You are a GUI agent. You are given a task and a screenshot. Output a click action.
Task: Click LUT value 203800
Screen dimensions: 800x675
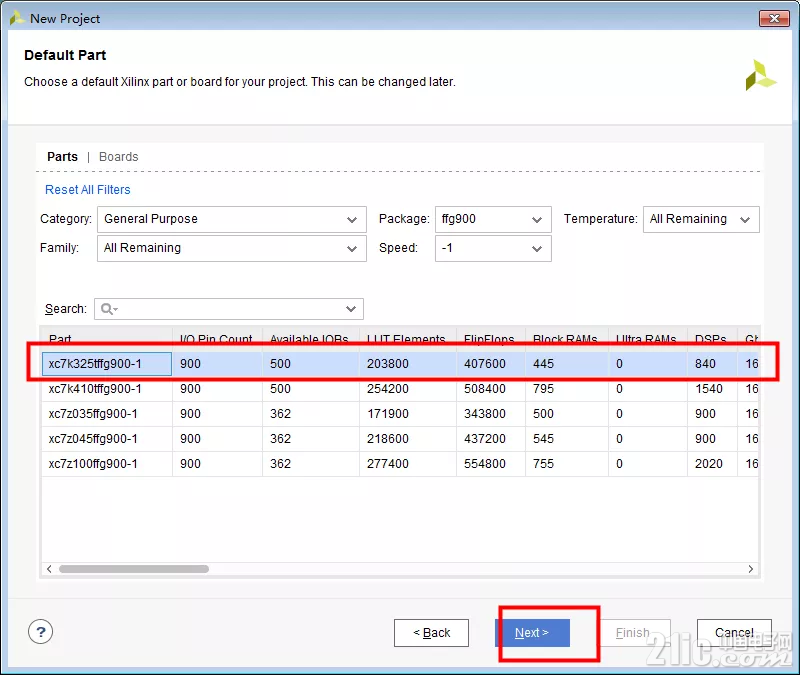[388, 364]
